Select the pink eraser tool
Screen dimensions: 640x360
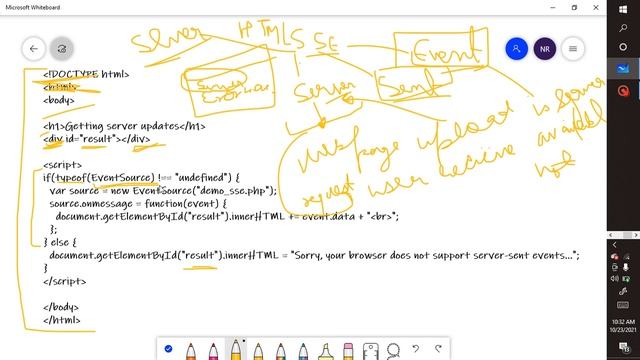point(348,351)
